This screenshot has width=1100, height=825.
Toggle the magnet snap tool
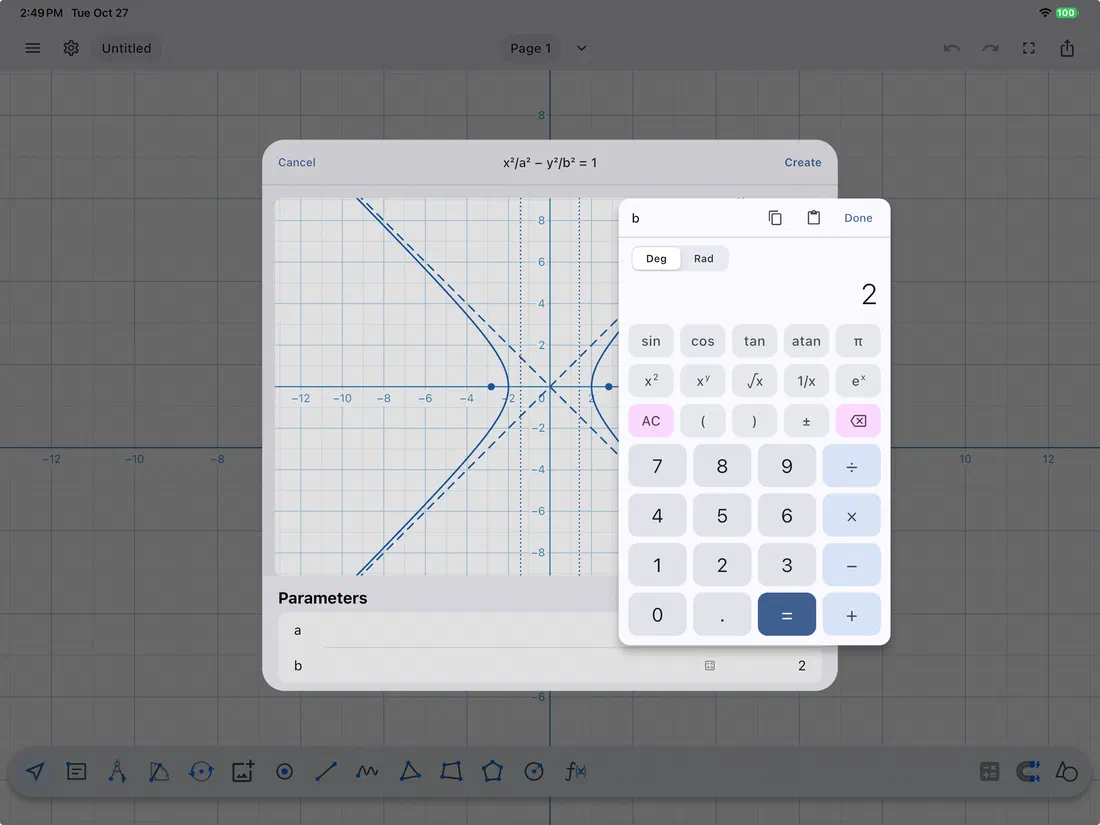[1028, 772]
